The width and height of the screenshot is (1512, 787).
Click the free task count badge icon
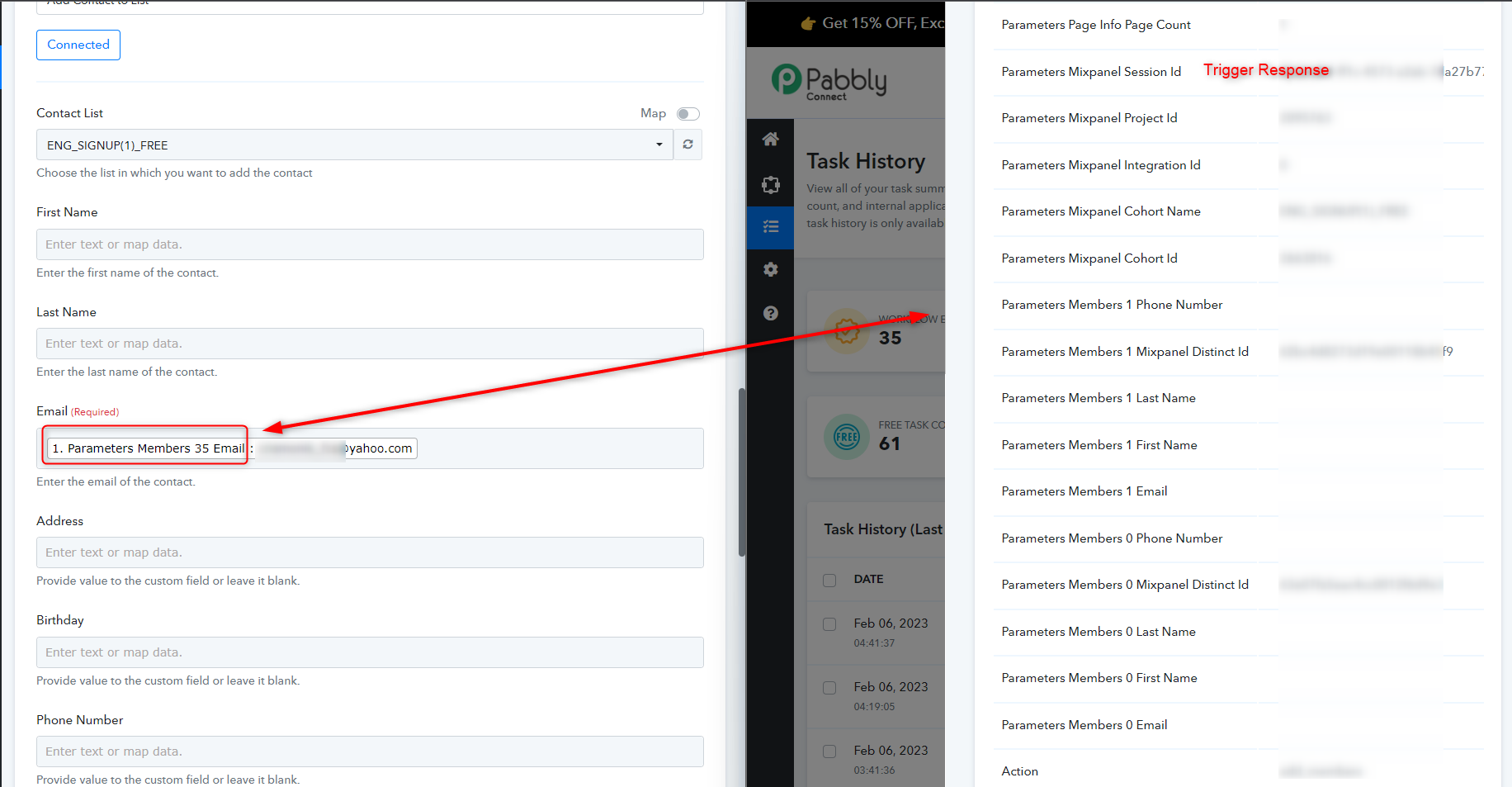(846, 437)
